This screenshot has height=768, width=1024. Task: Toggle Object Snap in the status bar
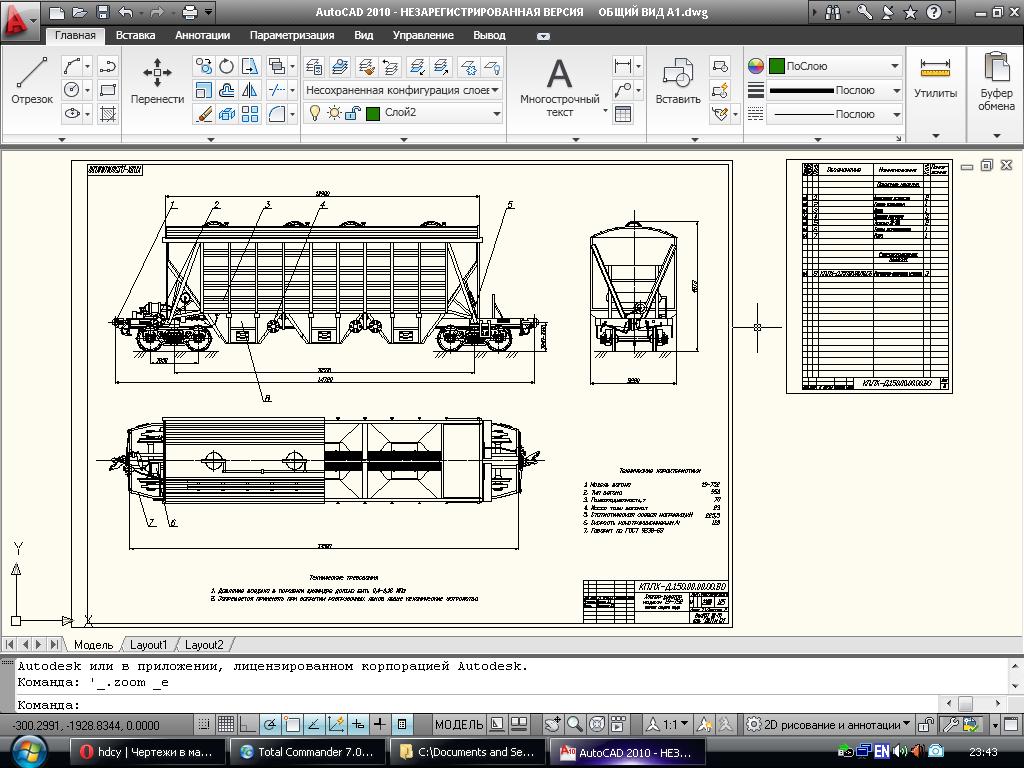pyautogui.click(x=292, y=724)
